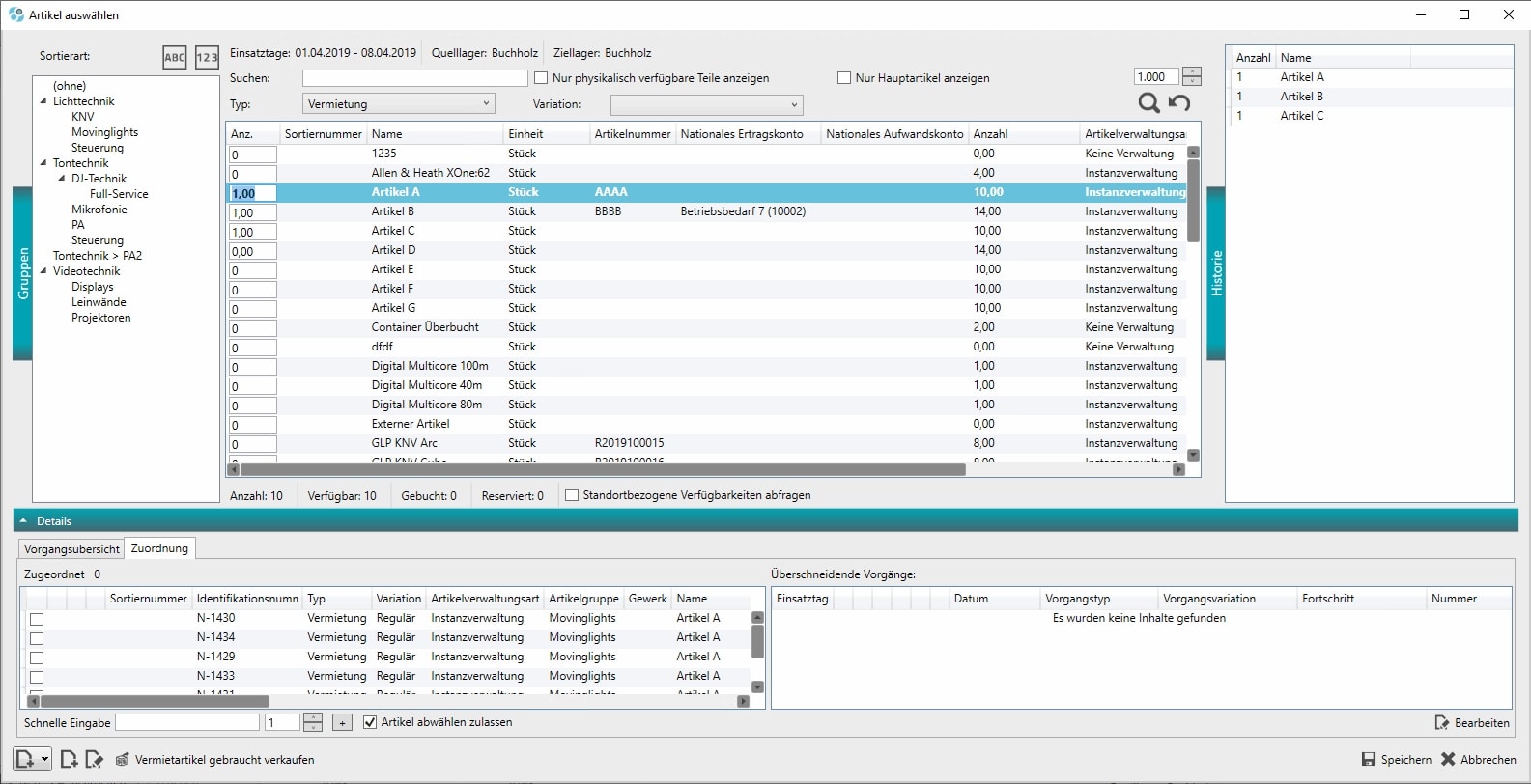
Task: Select (ohne) in the group tree
Action: 70,86
